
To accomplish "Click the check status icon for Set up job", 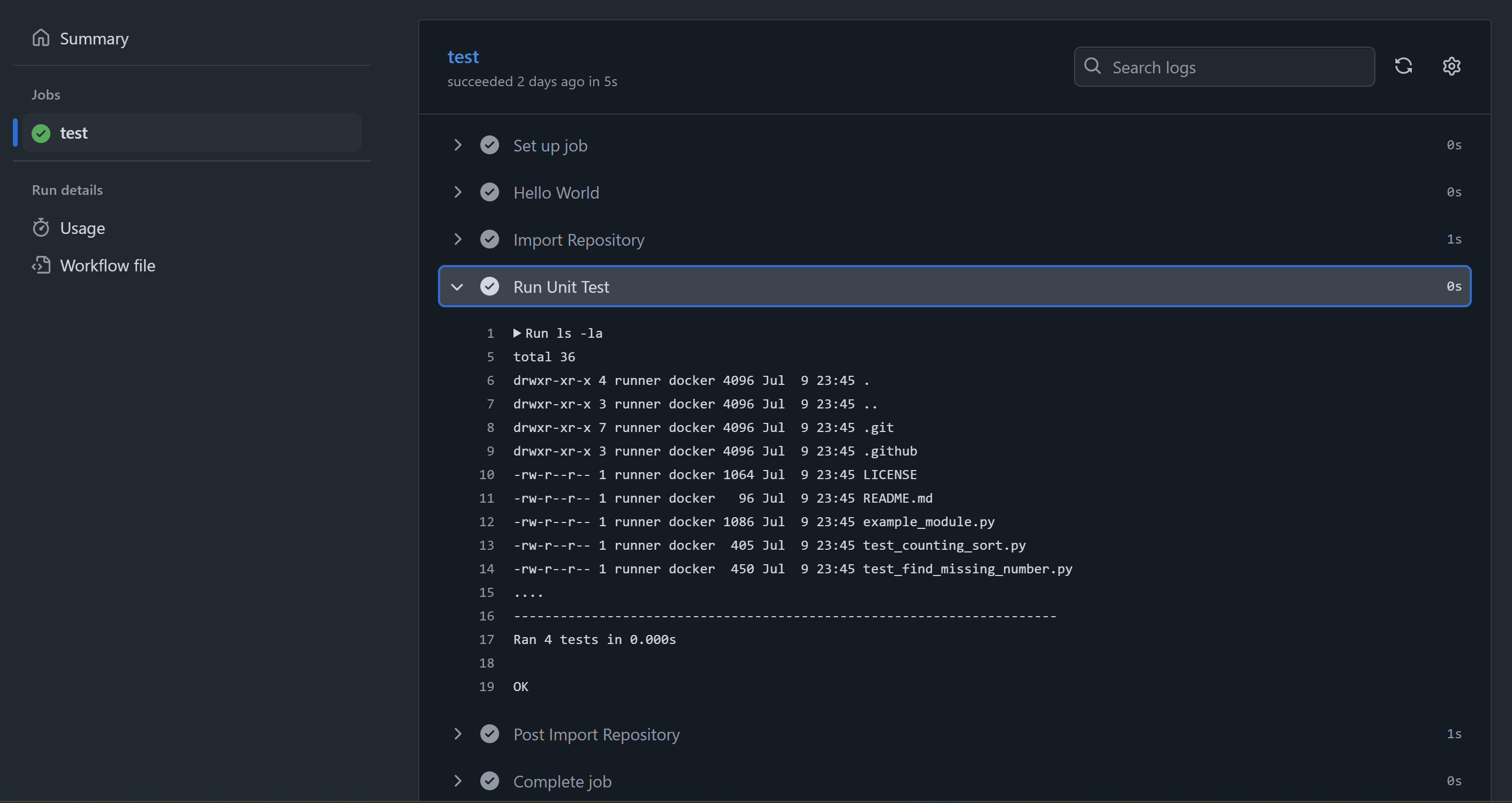I will 489,145.
